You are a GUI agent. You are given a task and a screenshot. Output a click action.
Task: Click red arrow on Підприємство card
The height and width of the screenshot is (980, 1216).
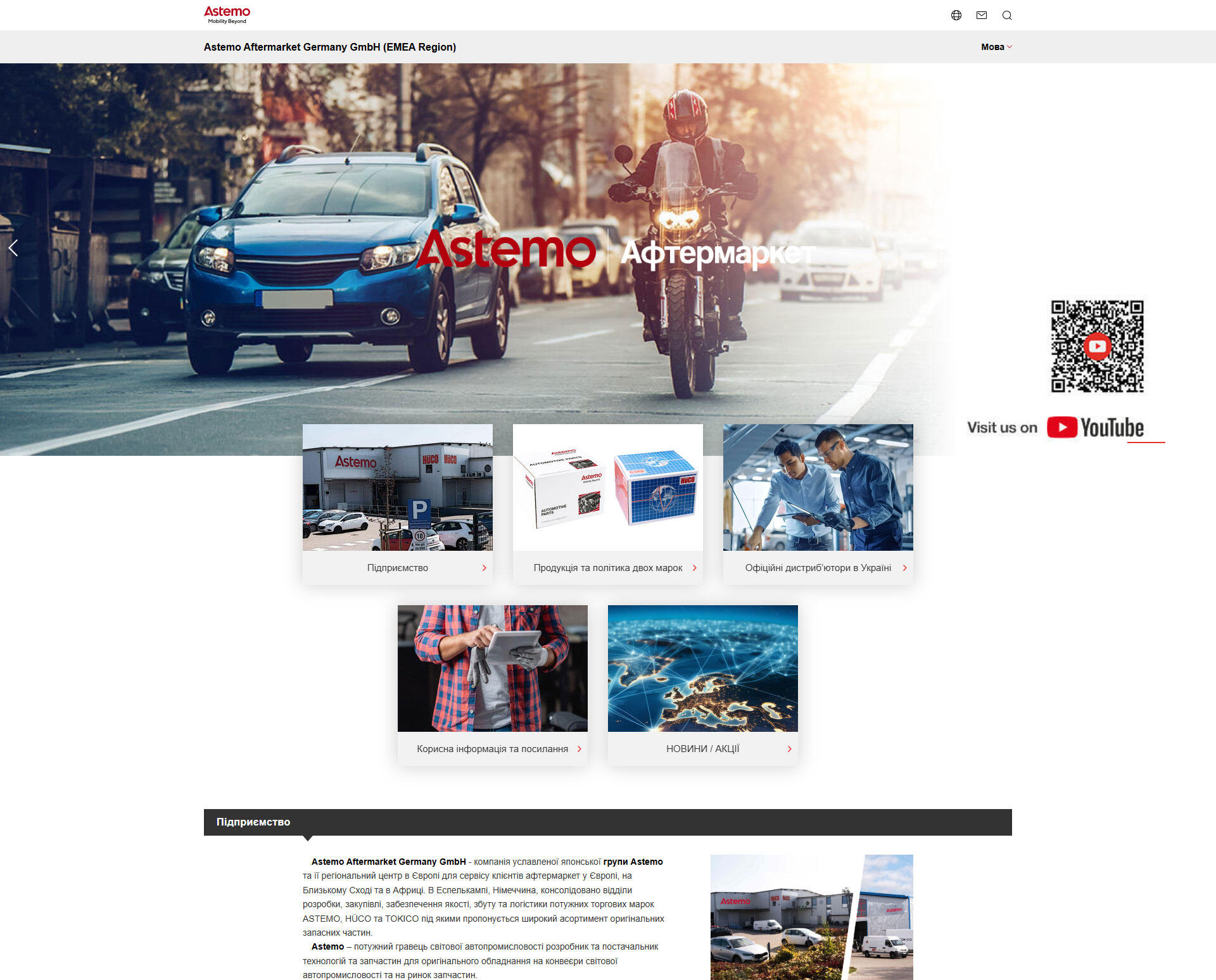click(484, 568)
